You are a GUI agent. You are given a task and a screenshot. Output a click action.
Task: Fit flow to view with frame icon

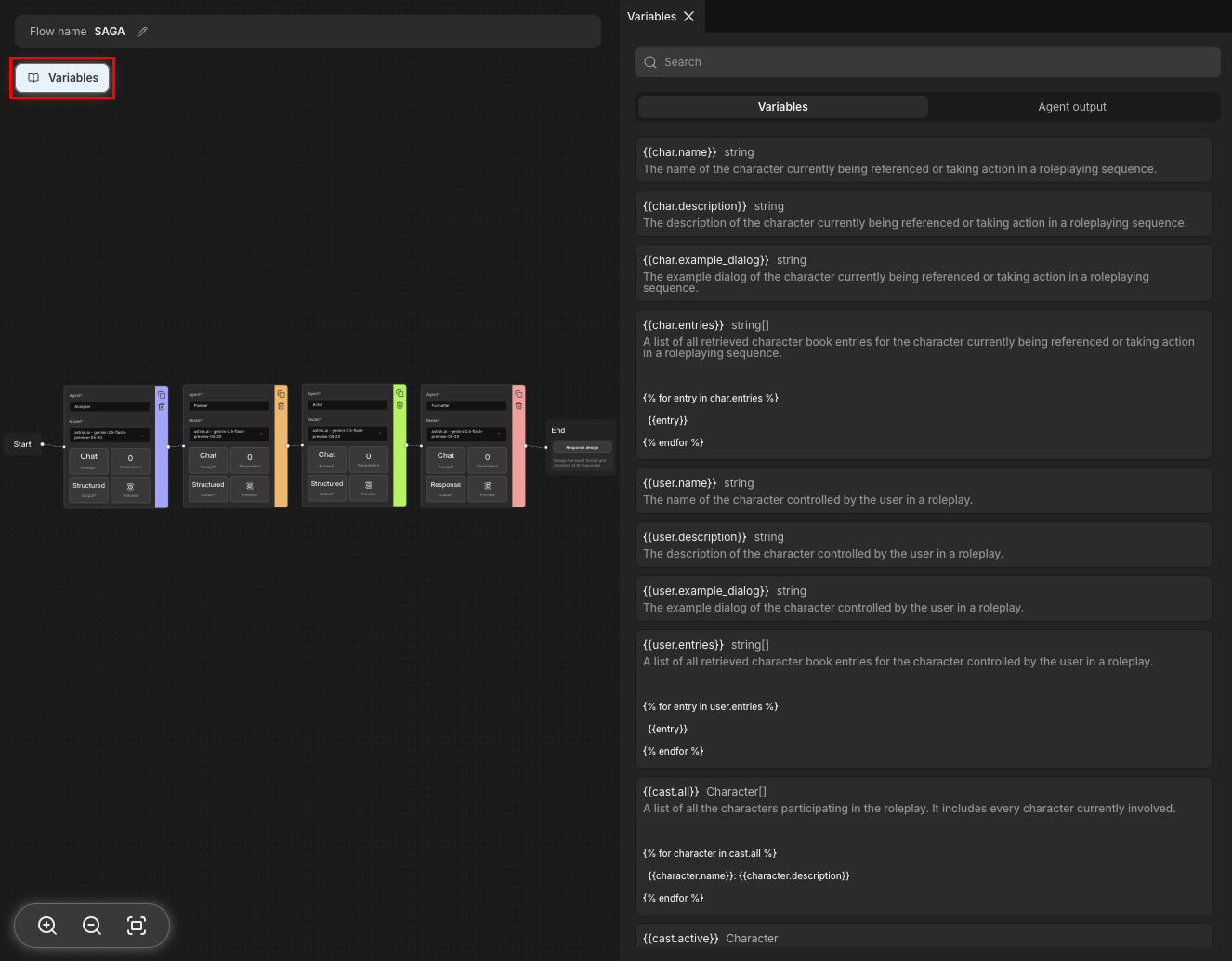(137, 926)
